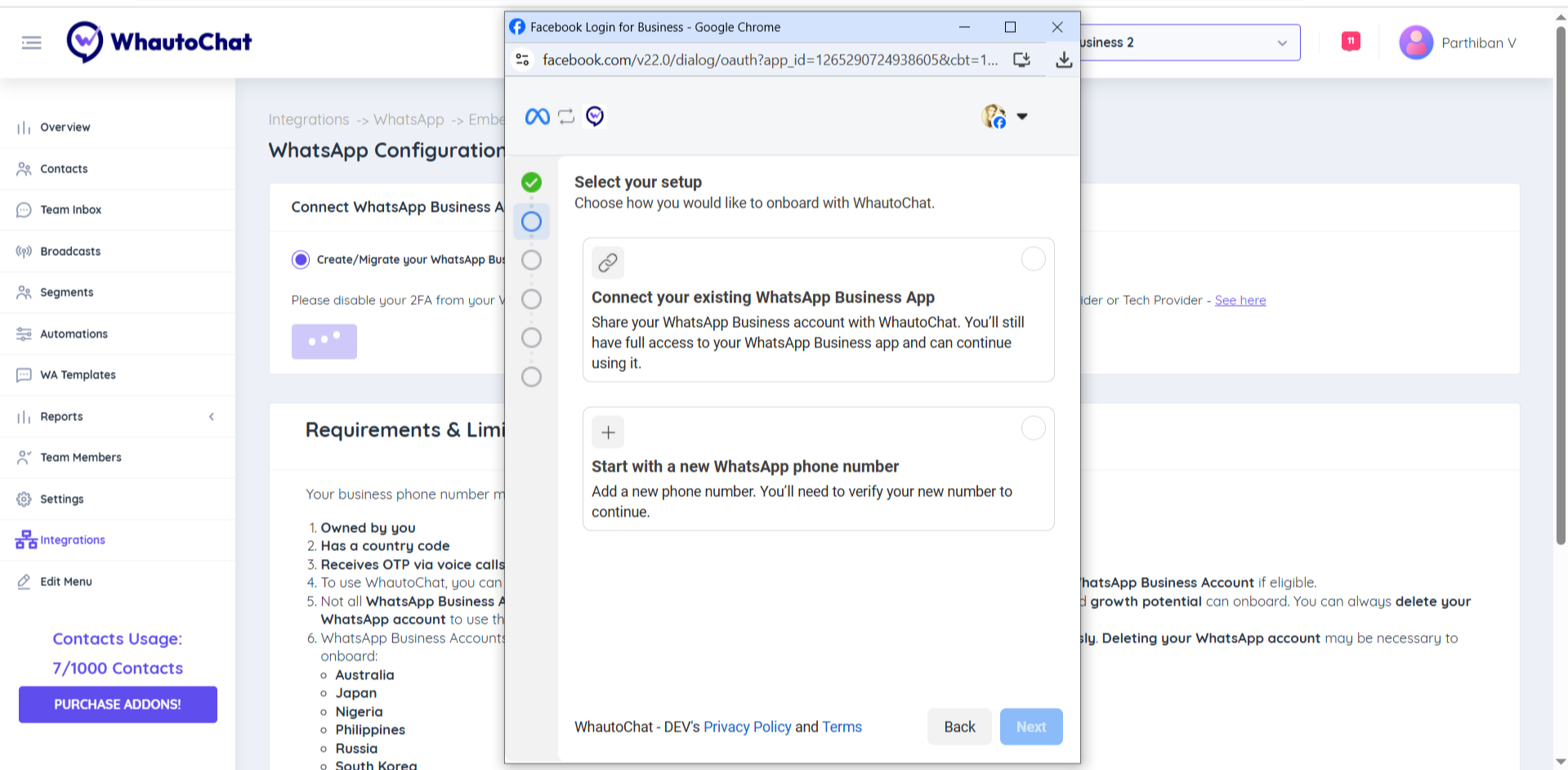
Task: Click the Team Inbox chat bubble icon
Action: tap(24, 210)
